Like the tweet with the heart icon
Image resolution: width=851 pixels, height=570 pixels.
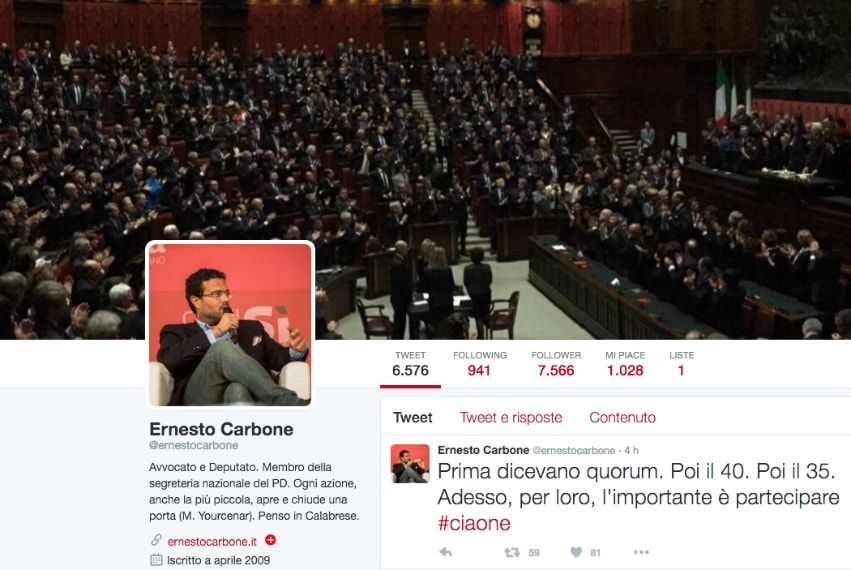(576, 552)
